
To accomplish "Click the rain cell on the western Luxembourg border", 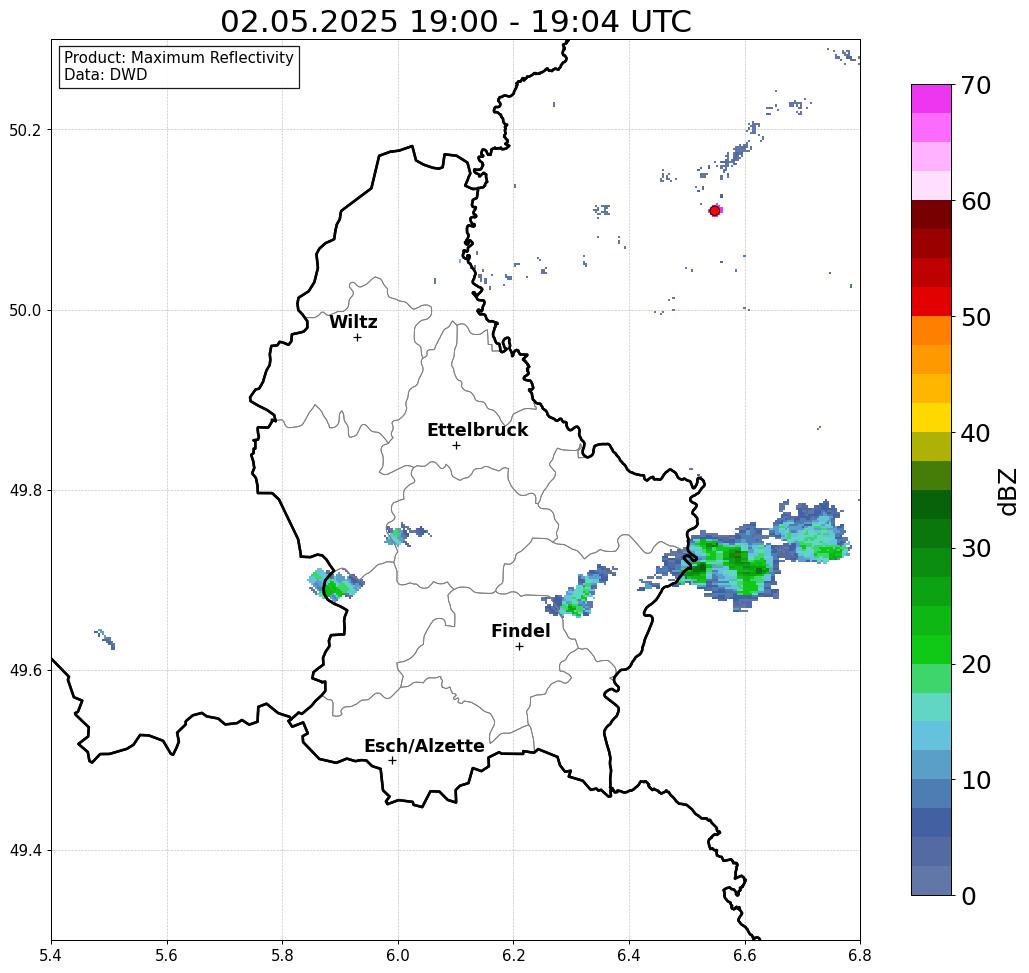I will pyautogui.click(x=335, y=584).
